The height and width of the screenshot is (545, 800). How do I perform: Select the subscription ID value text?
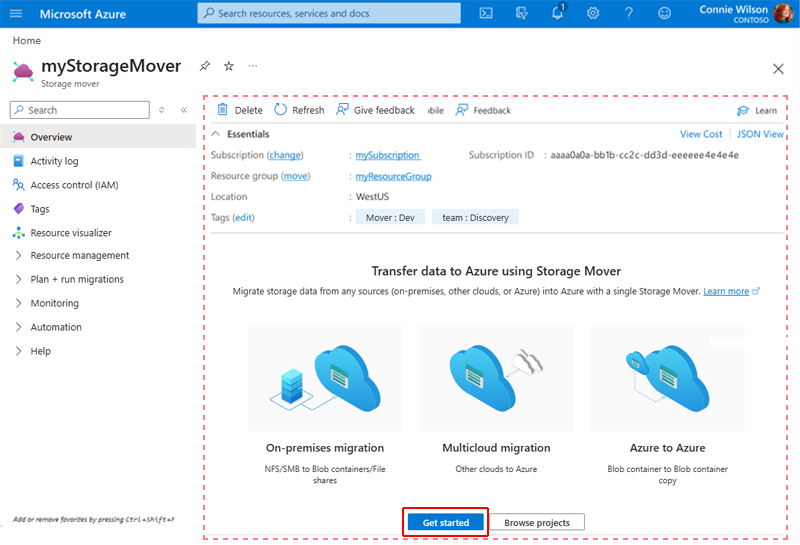click(x=644, y=155)
